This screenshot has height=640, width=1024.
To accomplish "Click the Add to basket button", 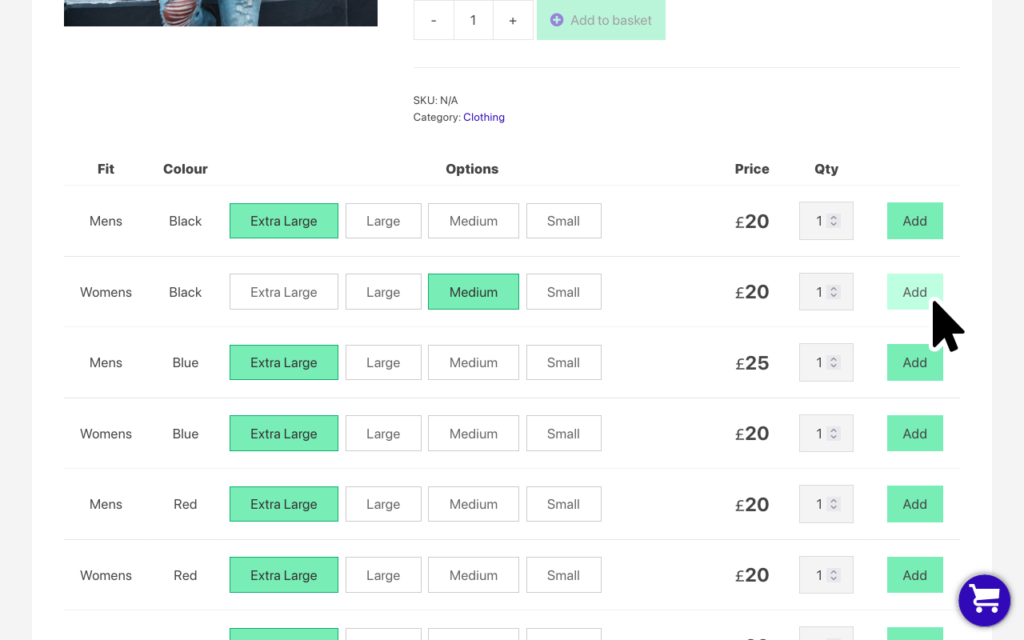I will click(x=601, y=20).
